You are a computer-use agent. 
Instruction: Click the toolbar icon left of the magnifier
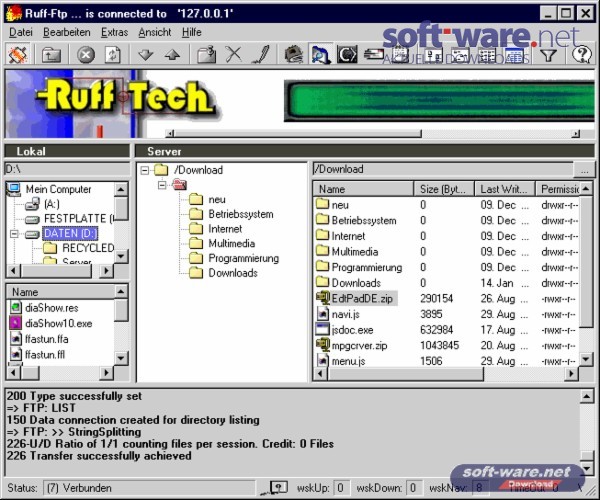pos(294,55)
